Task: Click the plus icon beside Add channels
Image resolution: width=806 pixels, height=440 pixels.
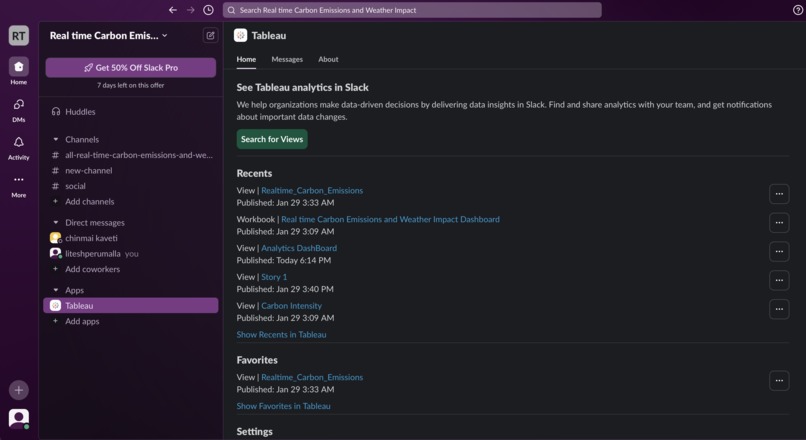Action: coord(56,201)
